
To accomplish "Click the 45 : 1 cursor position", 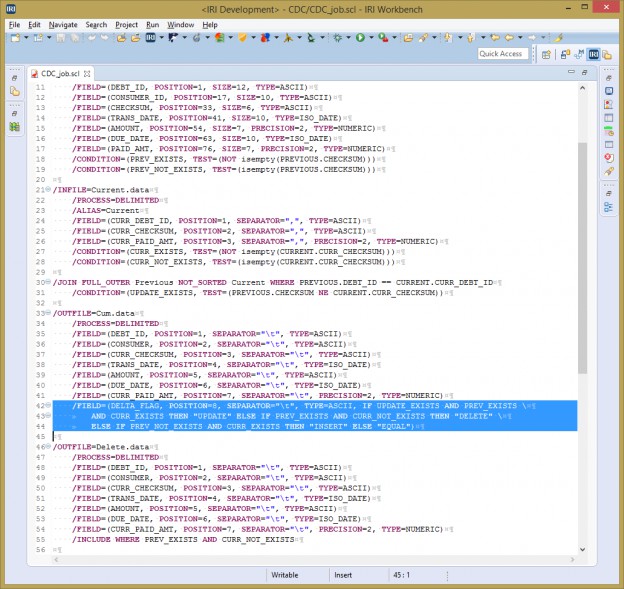I will (401, 575).
